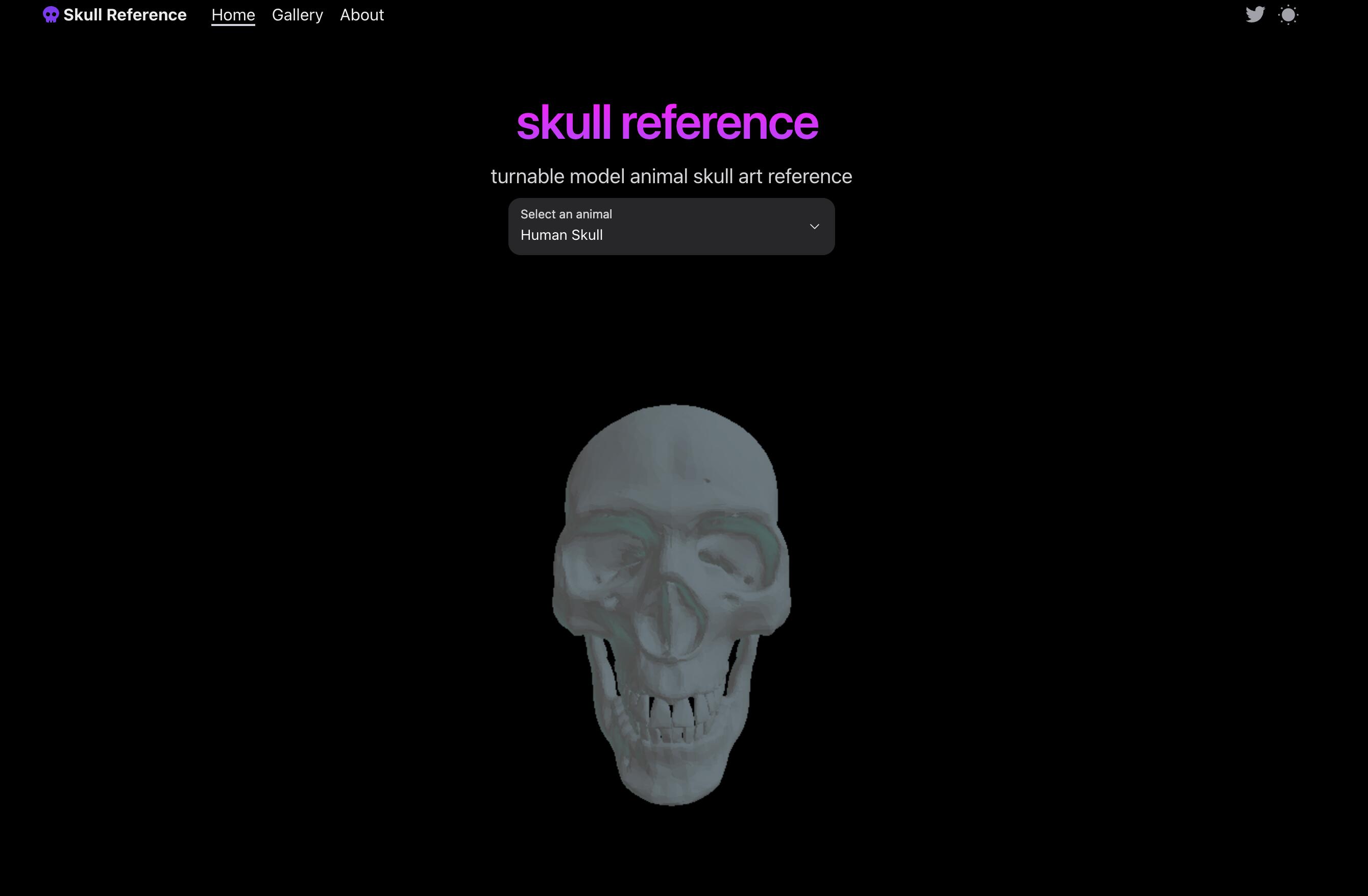This screenshot has width=1368, height=896.
Task: Open the "Select an animal" dropdown
Action: pos(671,227)
